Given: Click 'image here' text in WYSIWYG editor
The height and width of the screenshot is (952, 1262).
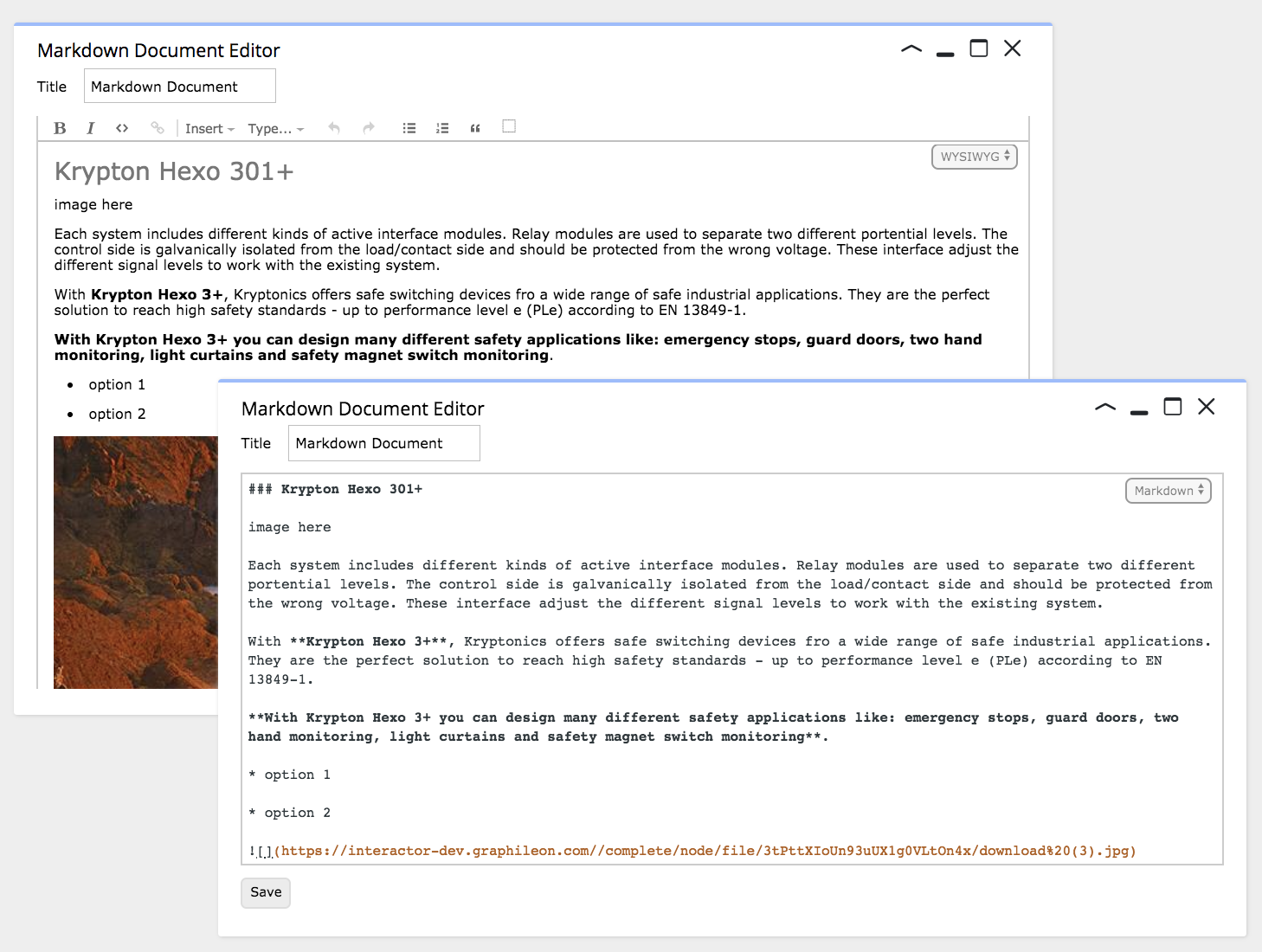Looking at the screenshot, I should pyautogui.click(x=93, y=205).
